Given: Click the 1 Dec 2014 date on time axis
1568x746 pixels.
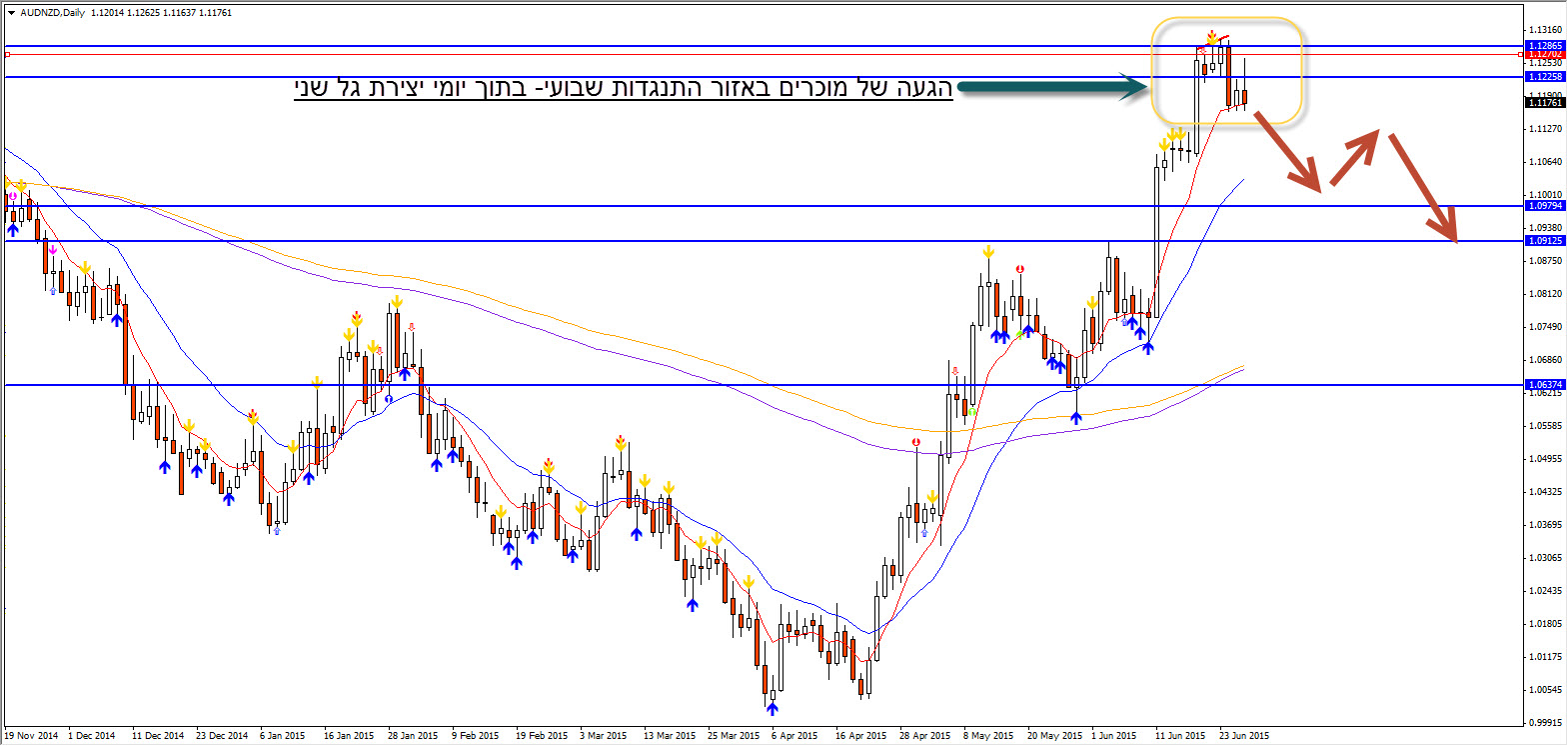Looking at the screenshot, I should tap(92, 736).
